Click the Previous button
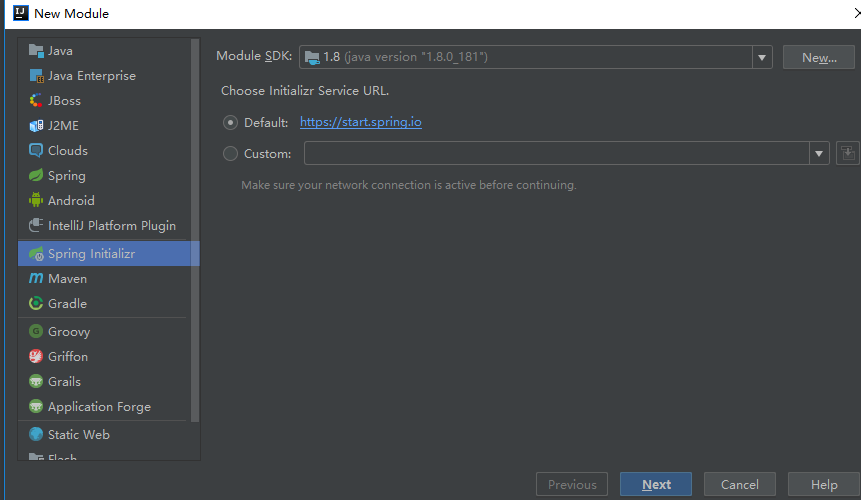Screen dimensions: 861x500 point(572,484)
